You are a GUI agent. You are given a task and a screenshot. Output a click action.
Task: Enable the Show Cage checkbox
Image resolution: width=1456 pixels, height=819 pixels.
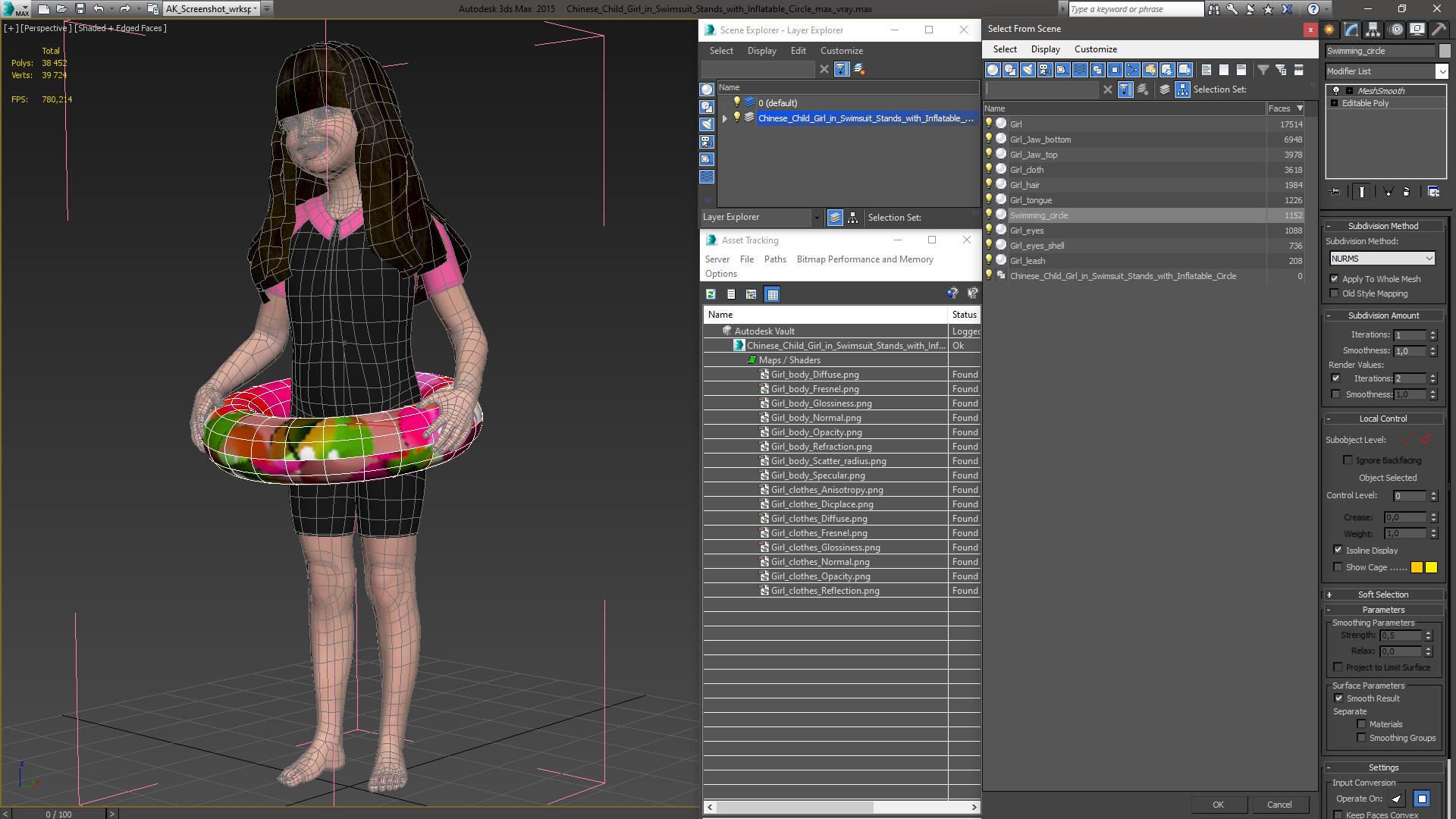point(1338,566)
